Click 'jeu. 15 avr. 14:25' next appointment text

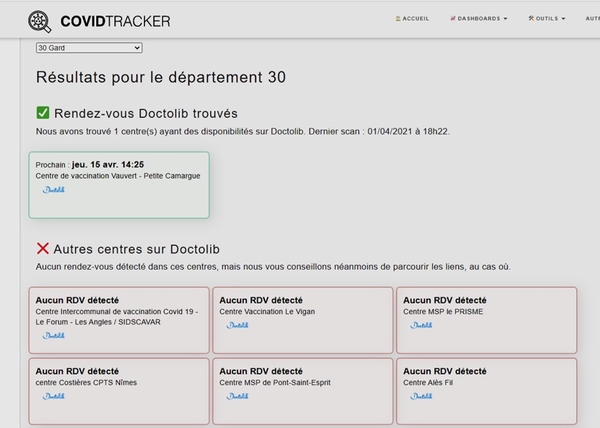pyautogui.click(x=108, y=164)
